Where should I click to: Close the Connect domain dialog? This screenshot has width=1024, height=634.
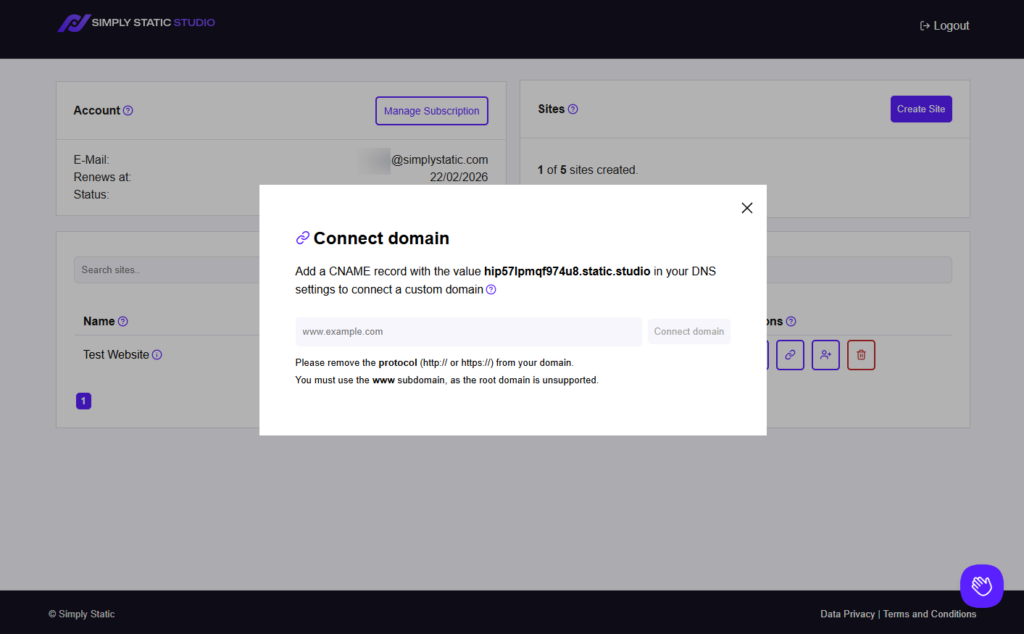[x=746, y=208]
